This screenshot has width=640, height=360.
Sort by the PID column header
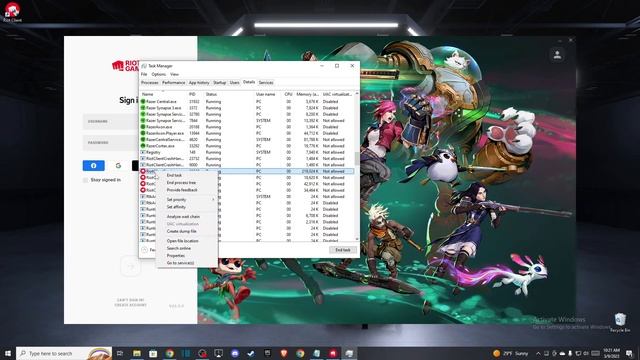point(195,94)
